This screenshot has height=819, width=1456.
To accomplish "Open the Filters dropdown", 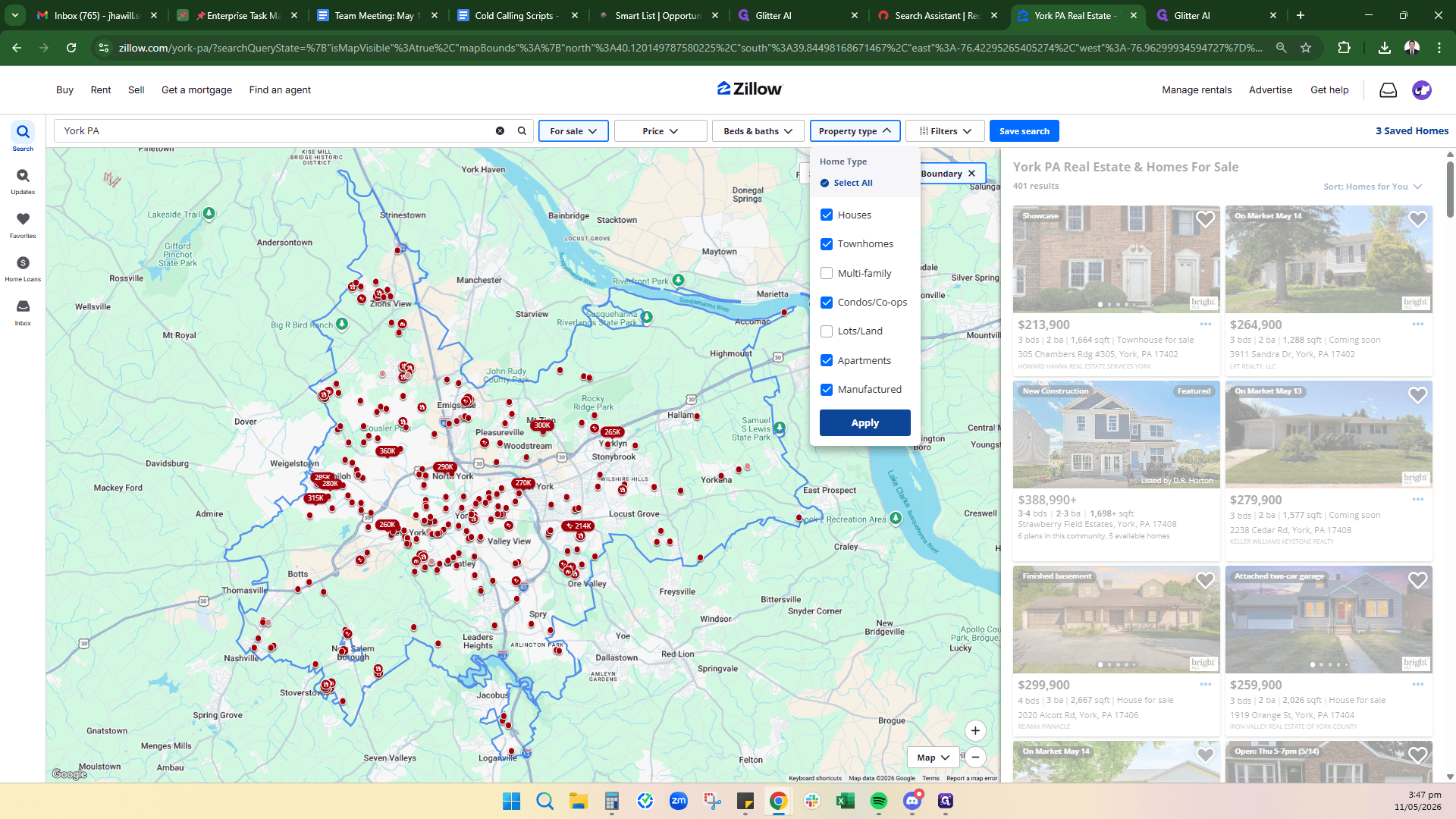I will [945, 131].
